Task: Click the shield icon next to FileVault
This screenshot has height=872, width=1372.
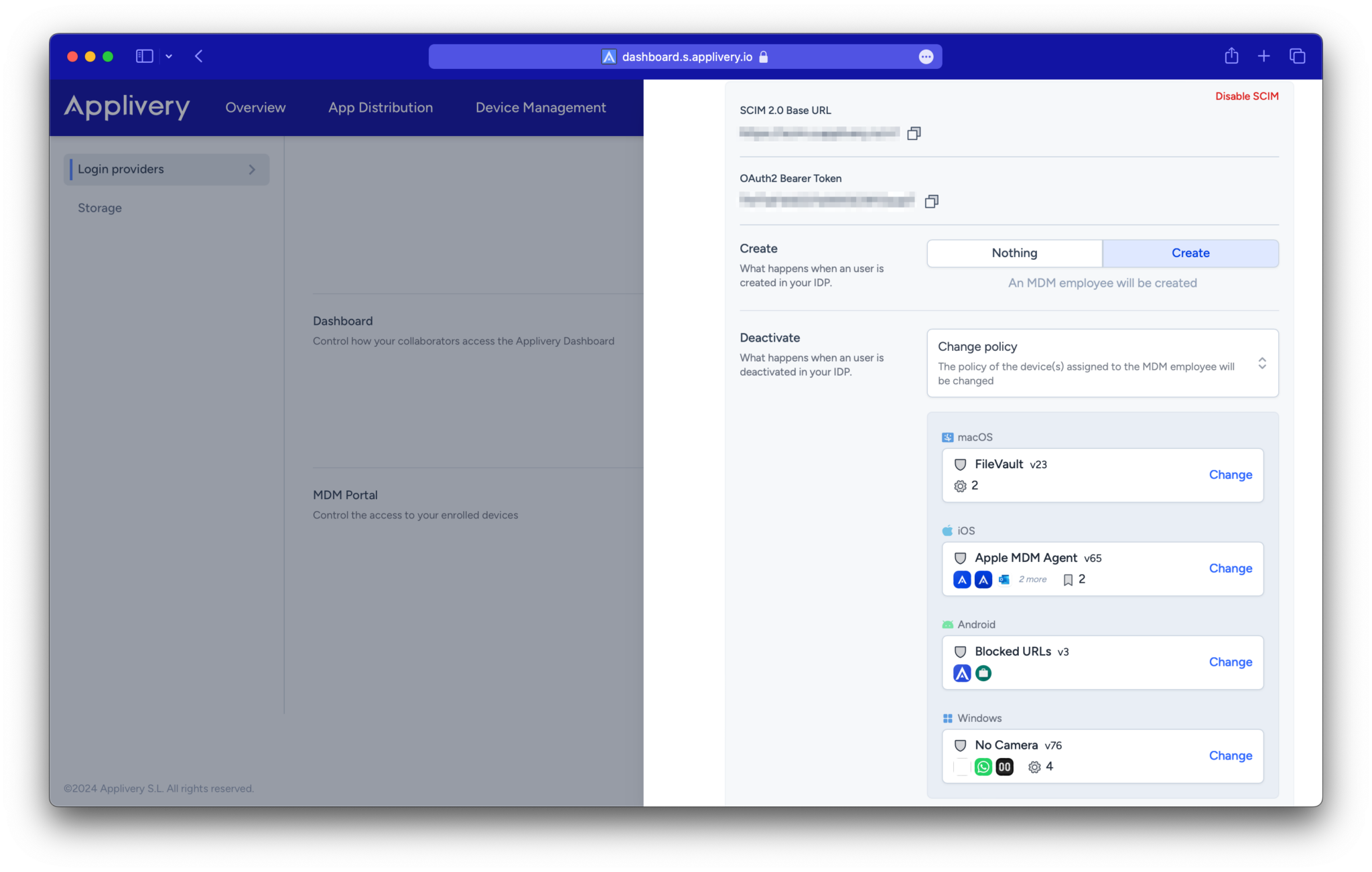Action: 960,464
